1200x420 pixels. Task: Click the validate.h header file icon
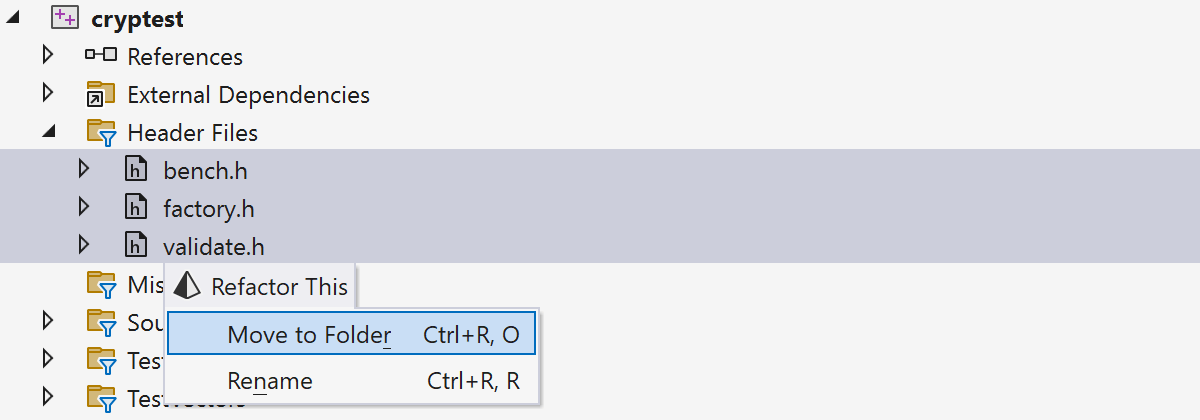point(137,246)
